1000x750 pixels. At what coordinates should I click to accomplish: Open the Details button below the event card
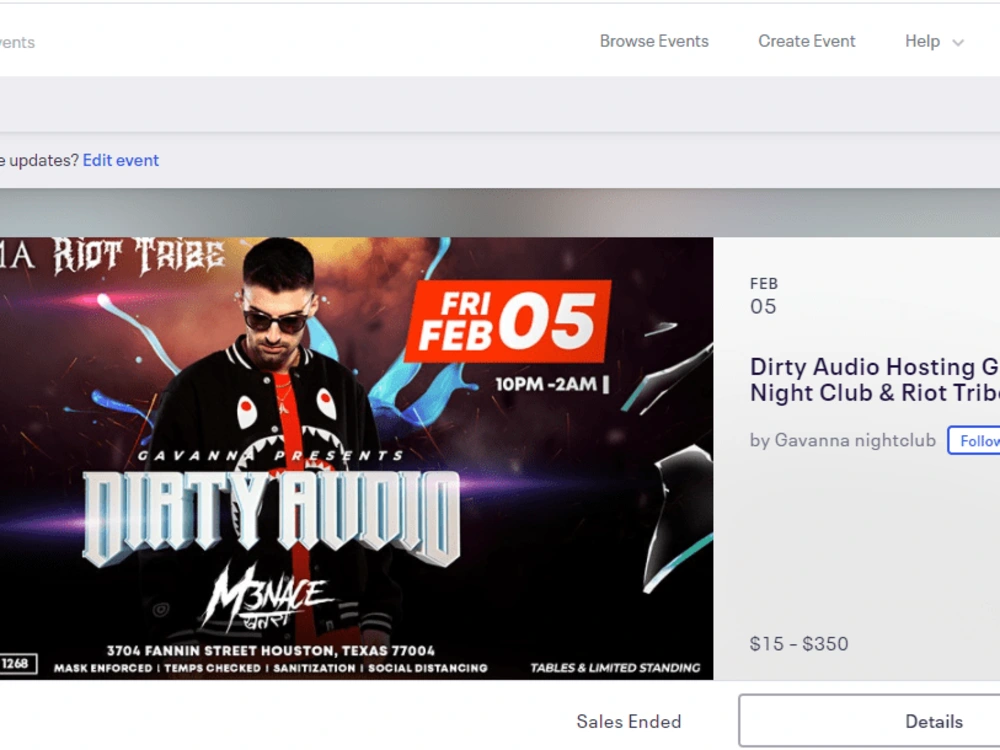pos(869,721)
